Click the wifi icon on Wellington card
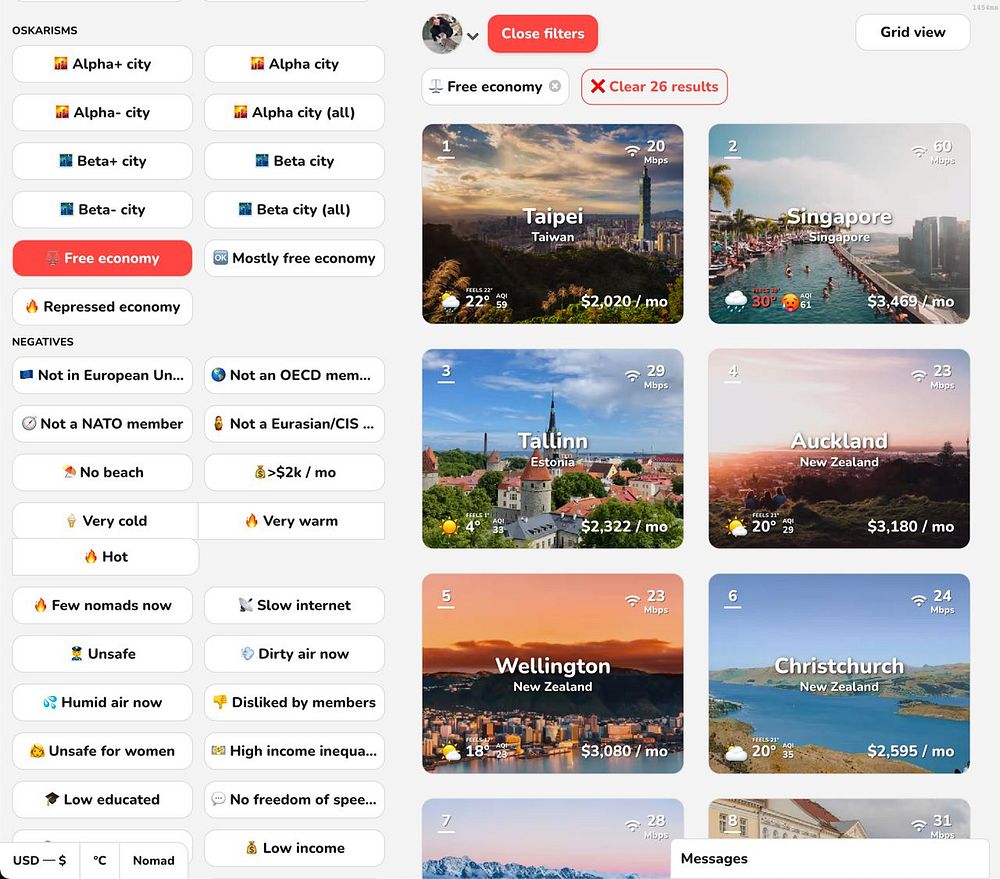This screenshot has height=879, width=1000. tap(632, 600)
